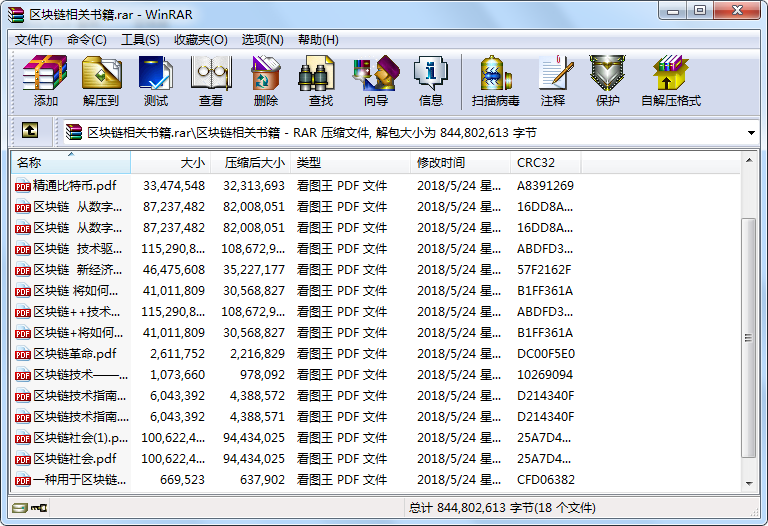Click the PDF icon of 一种用于区块链...

coord(23,480)
